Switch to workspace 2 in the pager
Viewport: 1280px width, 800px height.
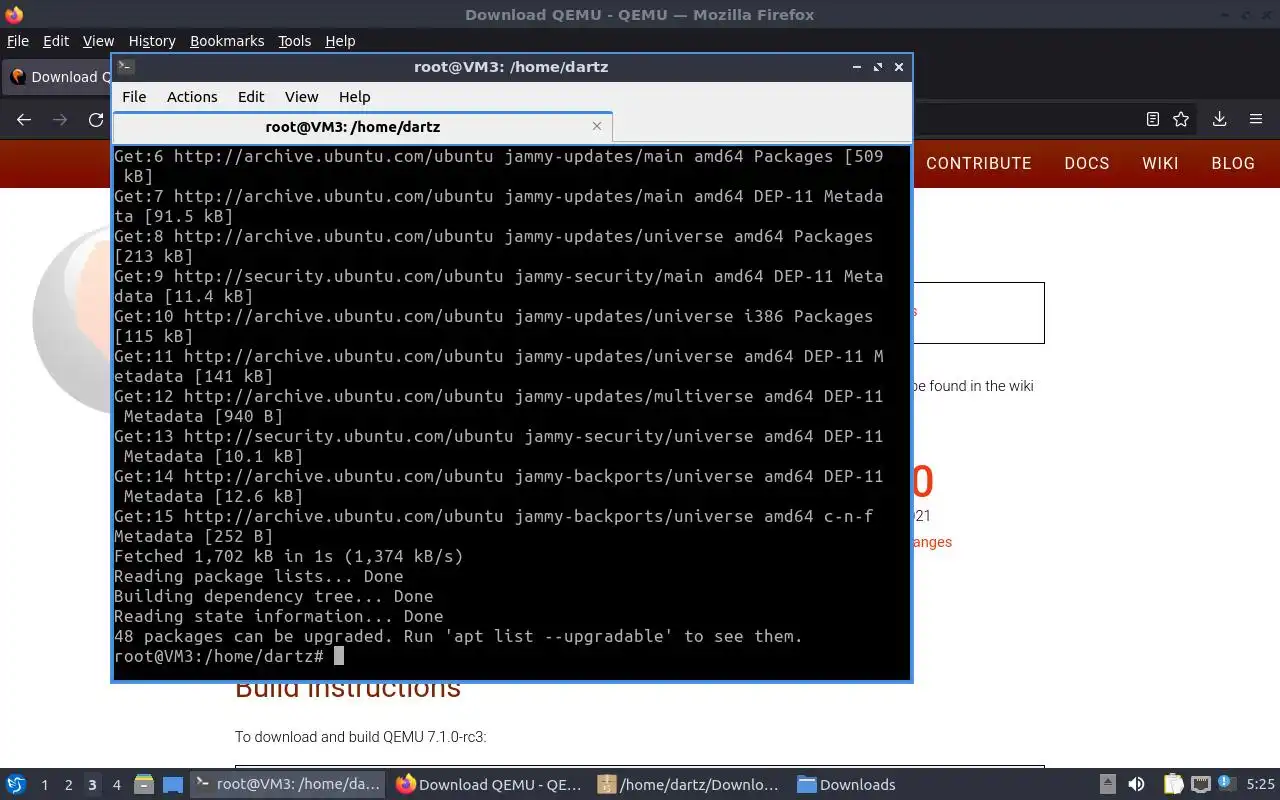(68, 785)
